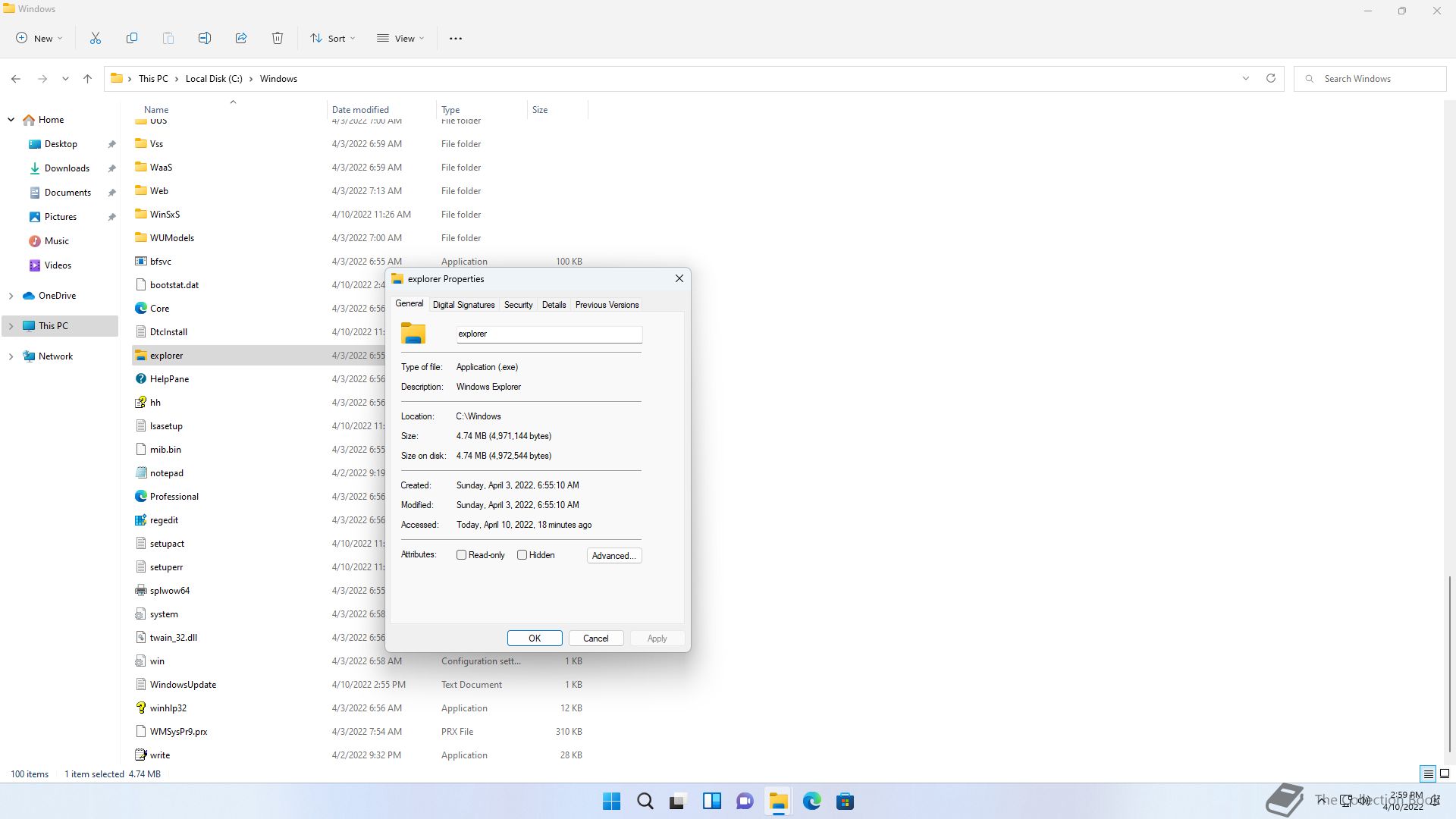1456x819 pixels.
Task: Click Local Disk (C:) in breadcrumb
Action: click(x=214, y=79)
